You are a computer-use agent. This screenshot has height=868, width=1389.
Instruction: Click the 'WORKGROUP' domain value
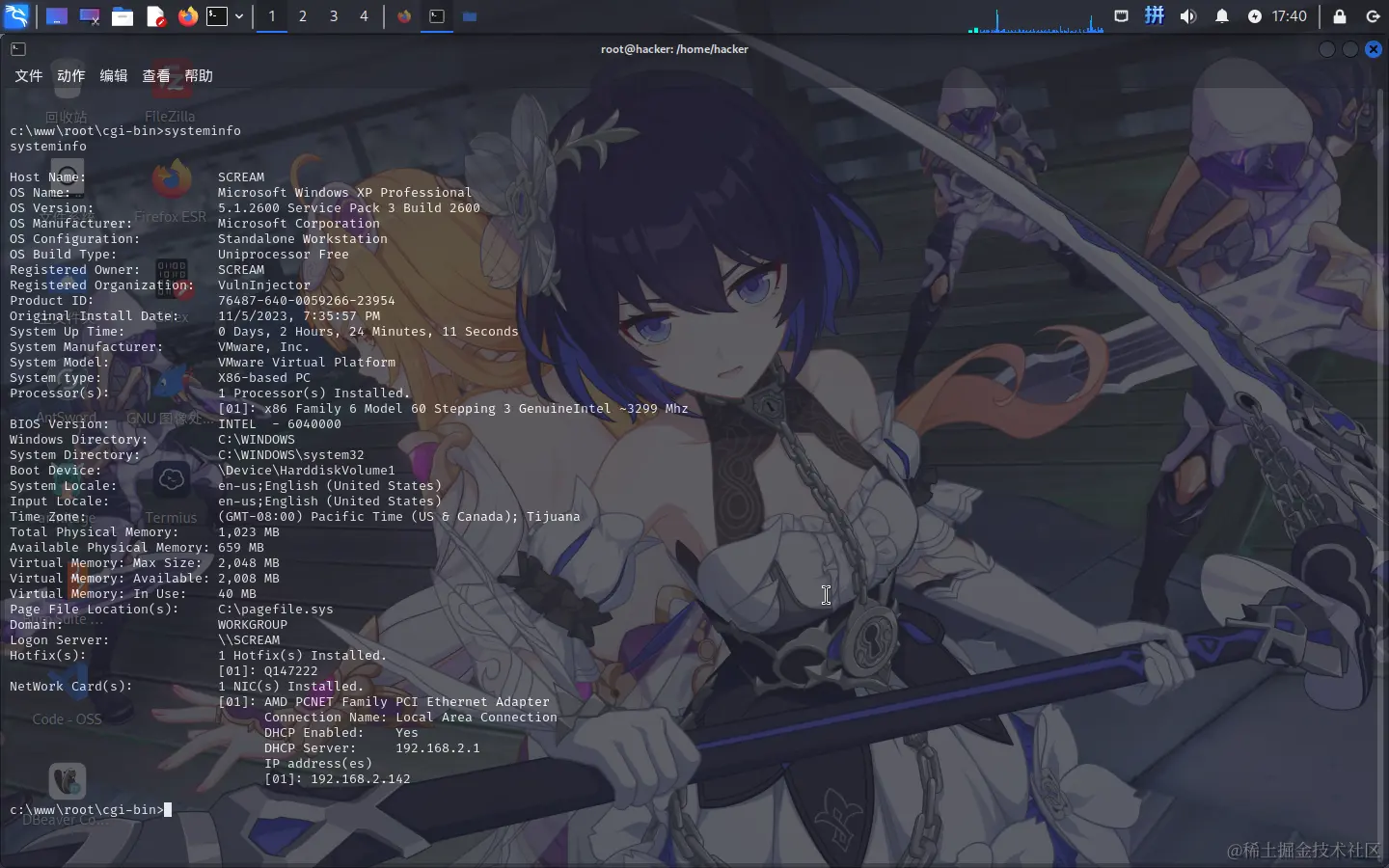(x=253, y=625)
